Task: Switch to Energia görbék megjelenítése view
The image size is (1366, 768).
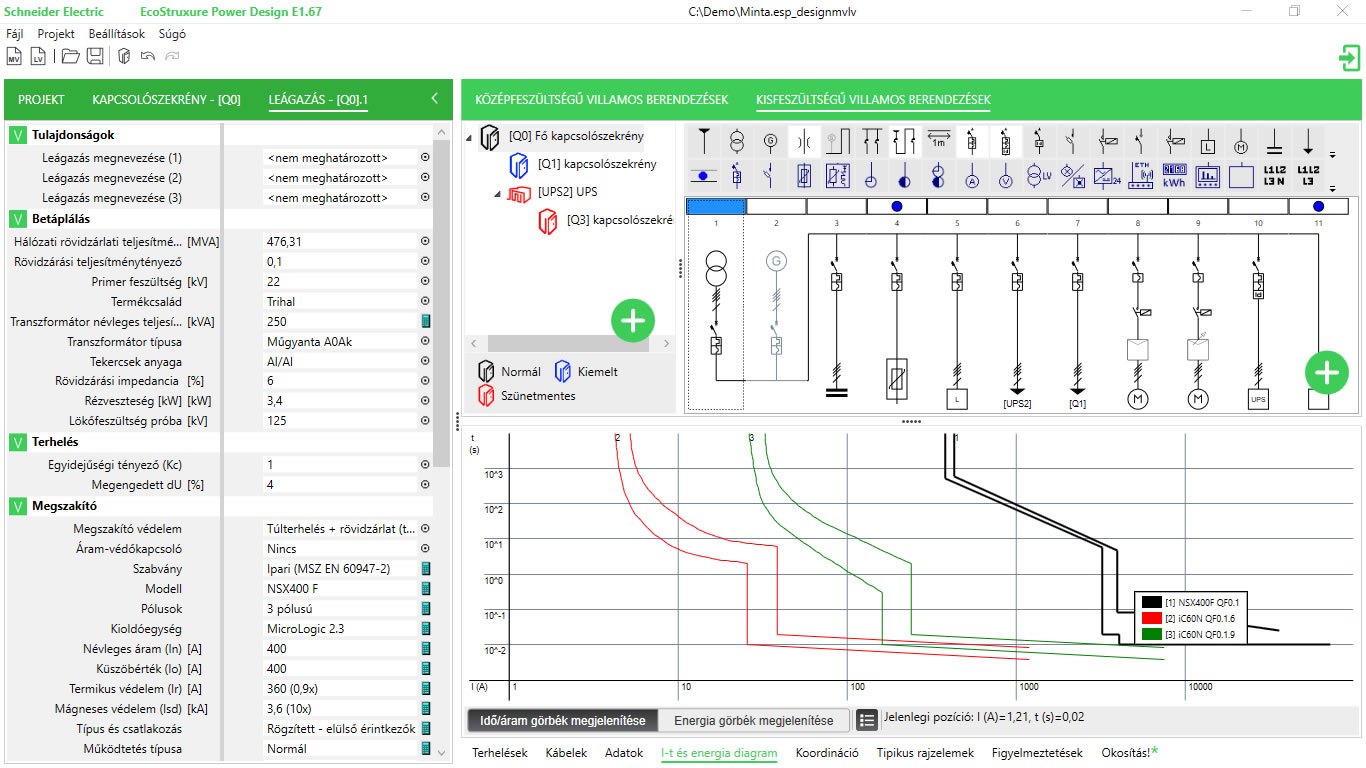Action: click(x=753, y=720)
